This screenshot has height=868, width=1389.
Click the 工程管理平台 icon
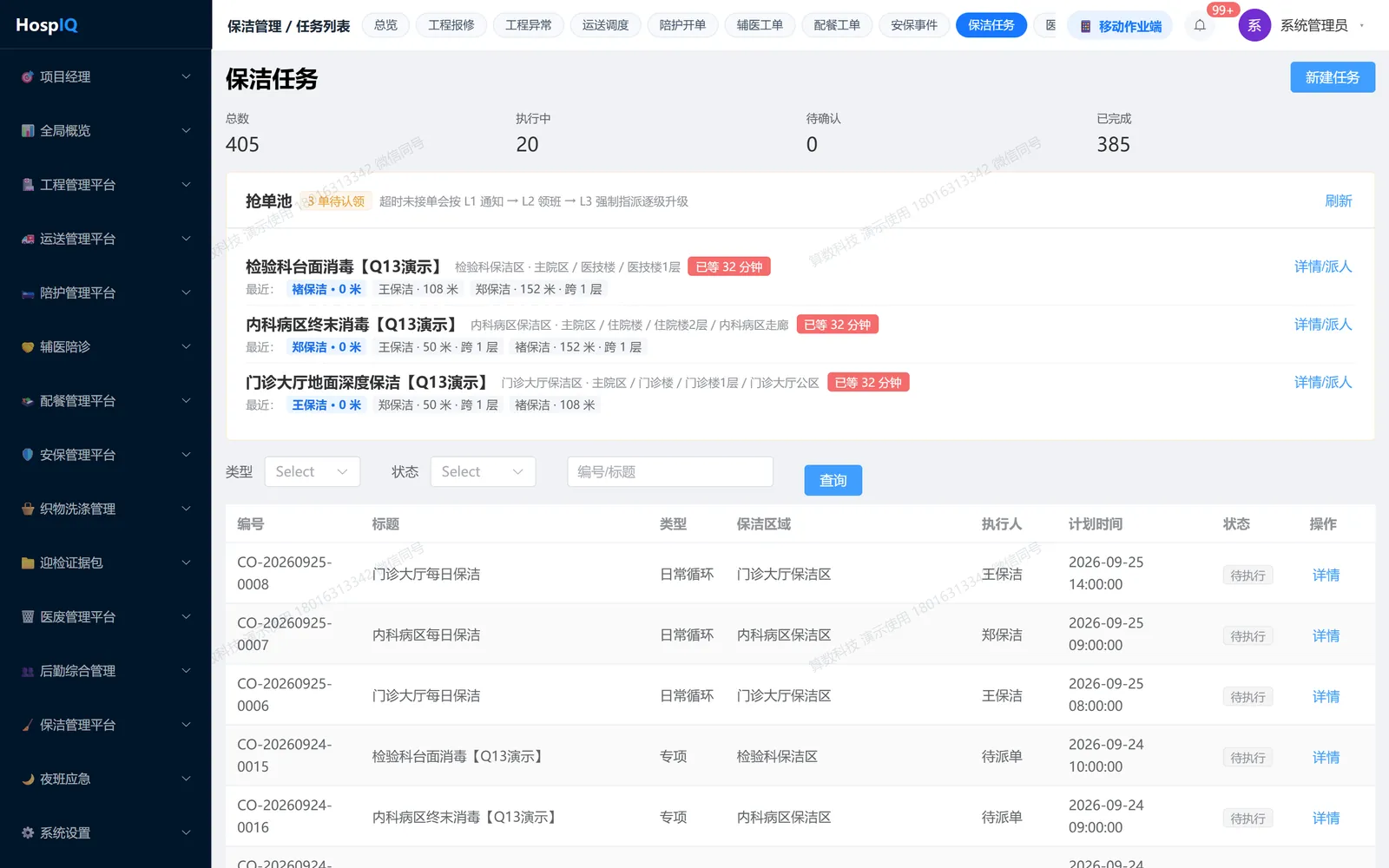(x=28, y=184)
